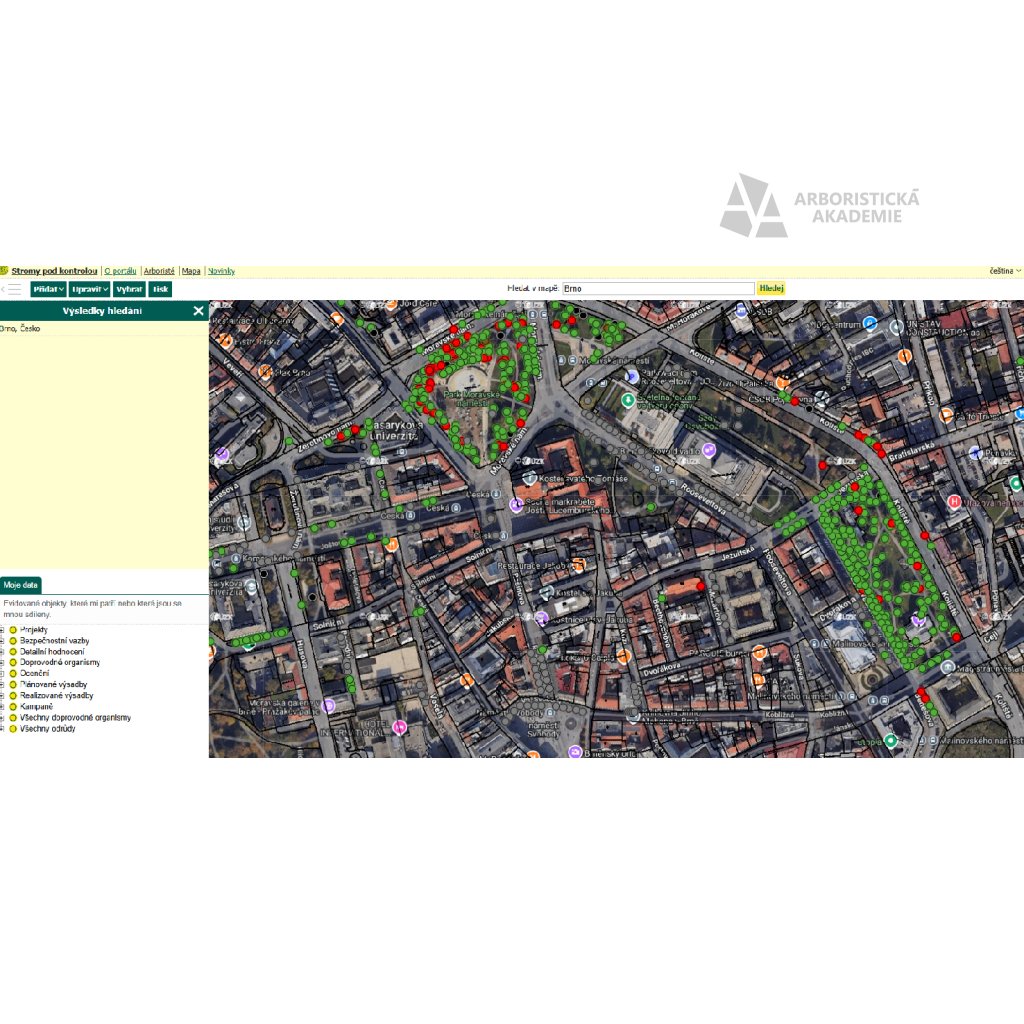
Task: Click the purple marker at Jošt Lucemburský statue
Action: (x=517, y=505)
